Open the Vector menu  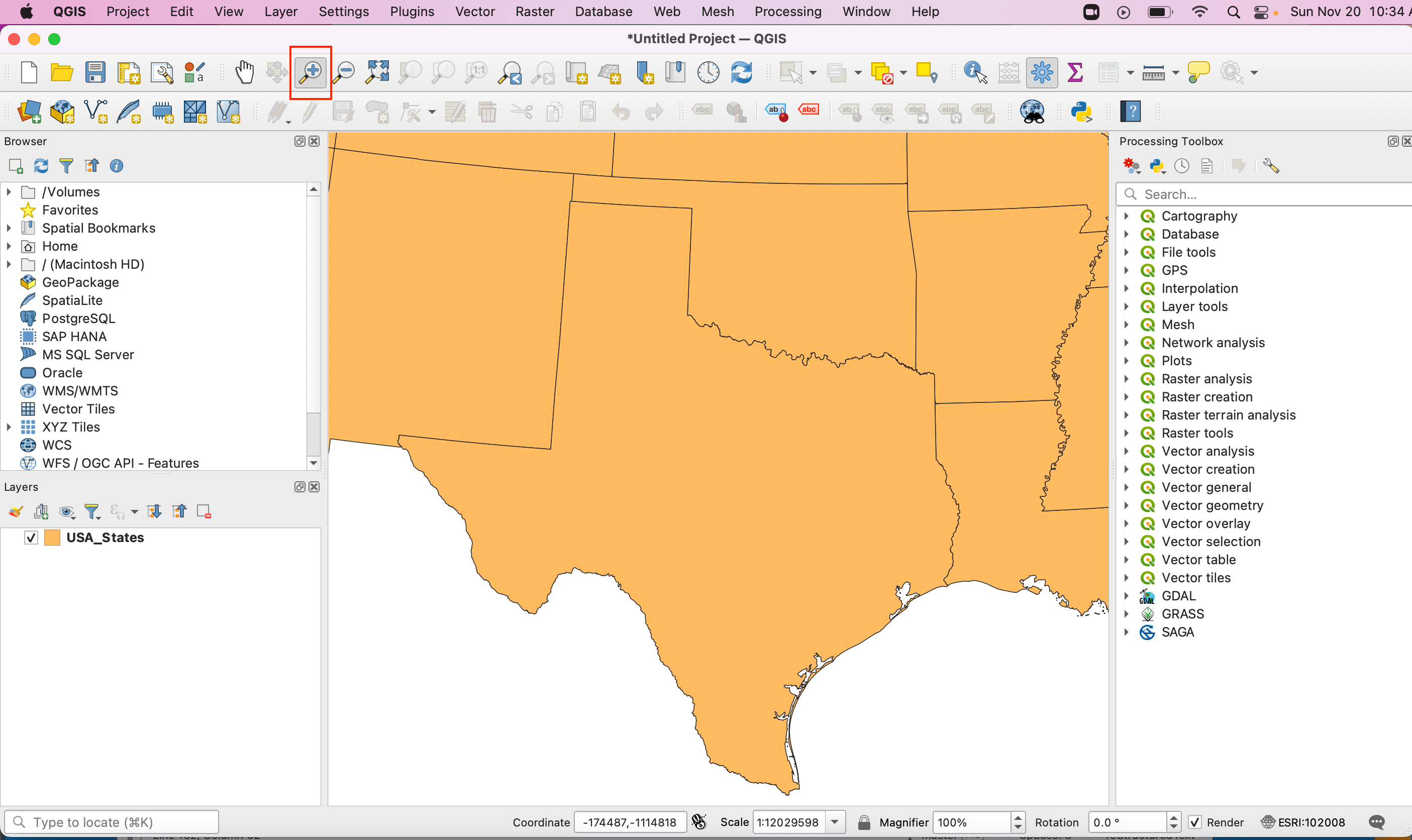pos(474,12)
